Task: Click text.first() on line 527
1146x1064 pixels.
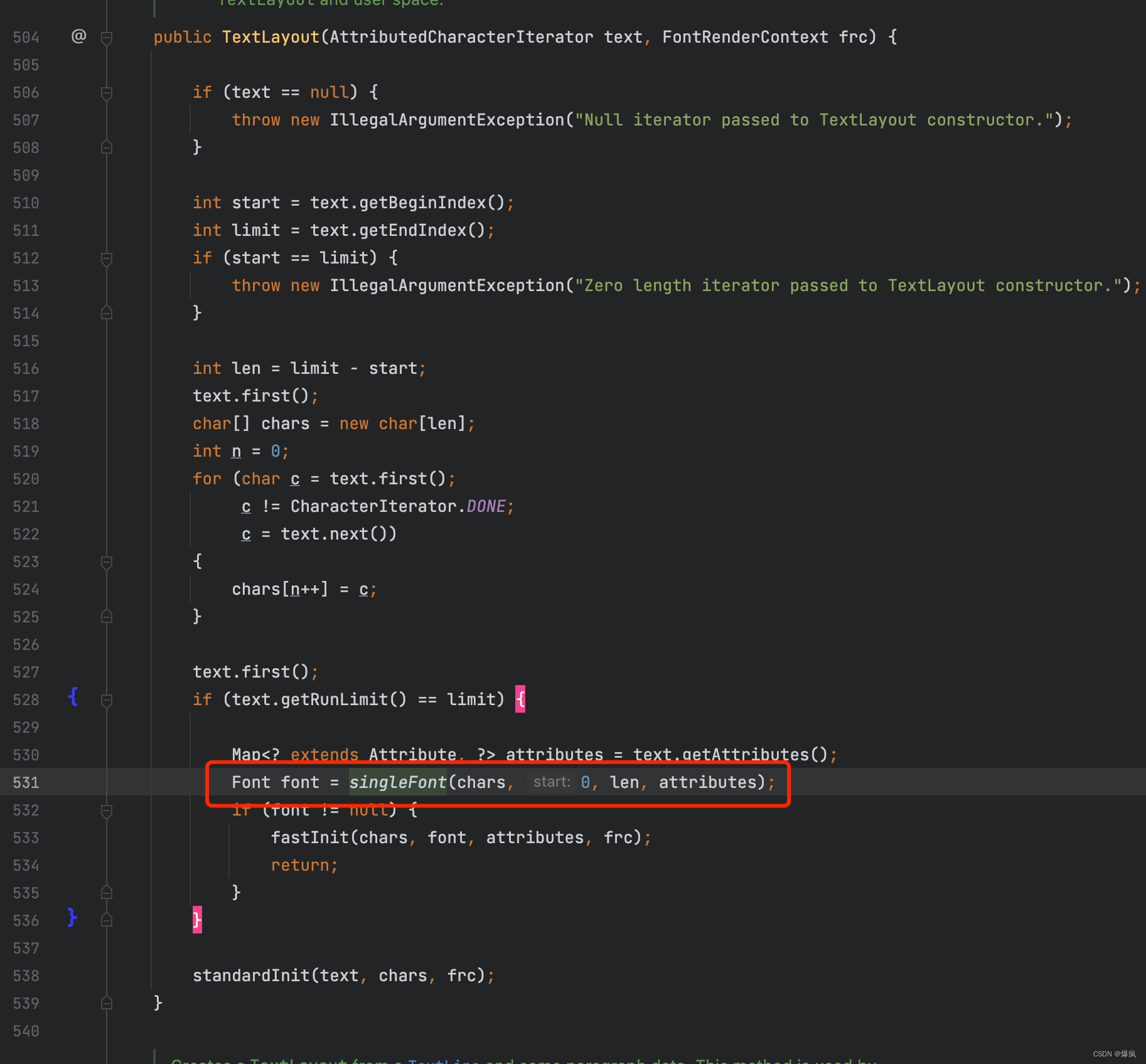Action: [251, 672]
